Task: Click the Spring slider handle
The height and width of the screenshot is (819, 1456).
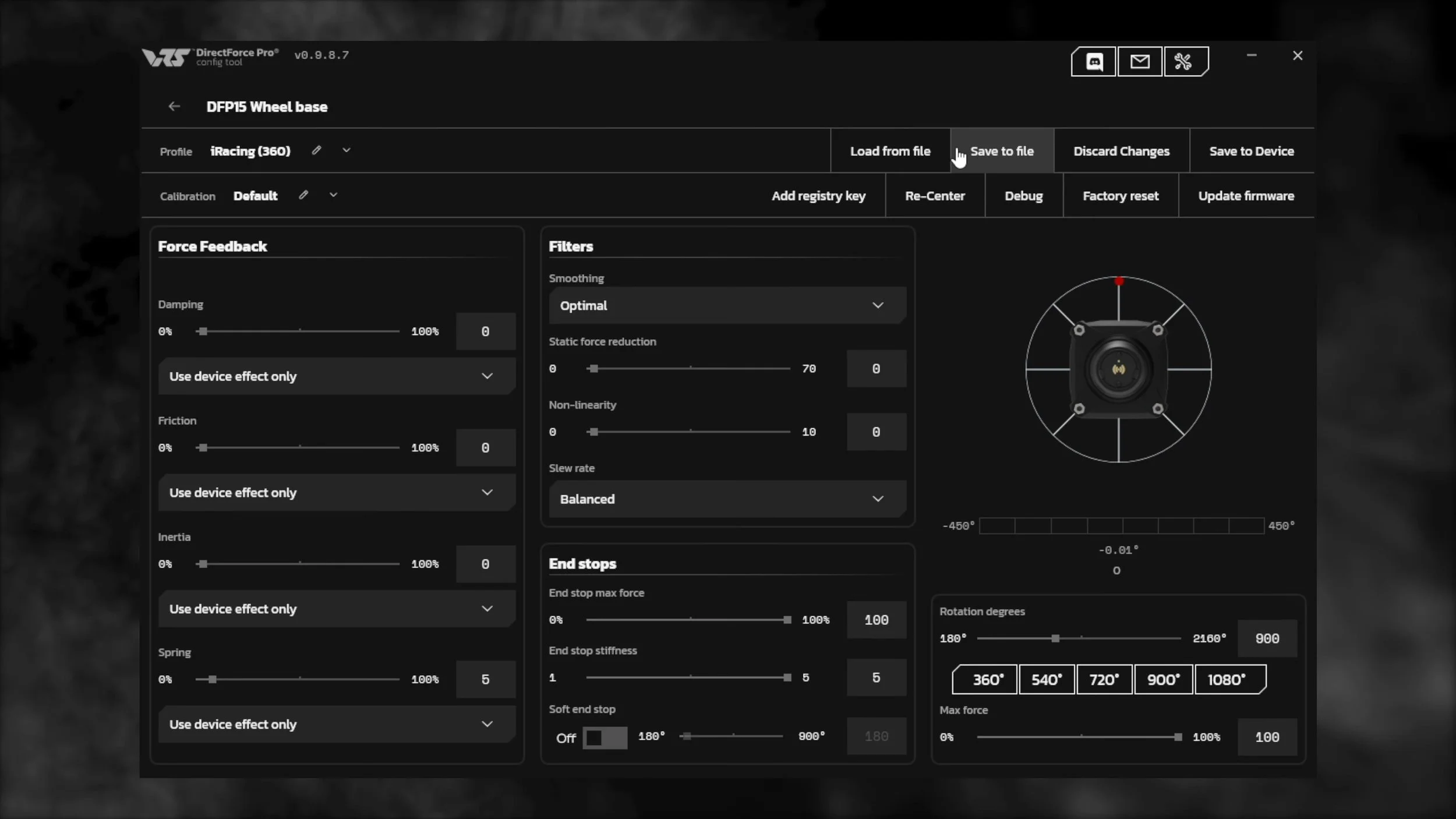Action: click(213, 679)
